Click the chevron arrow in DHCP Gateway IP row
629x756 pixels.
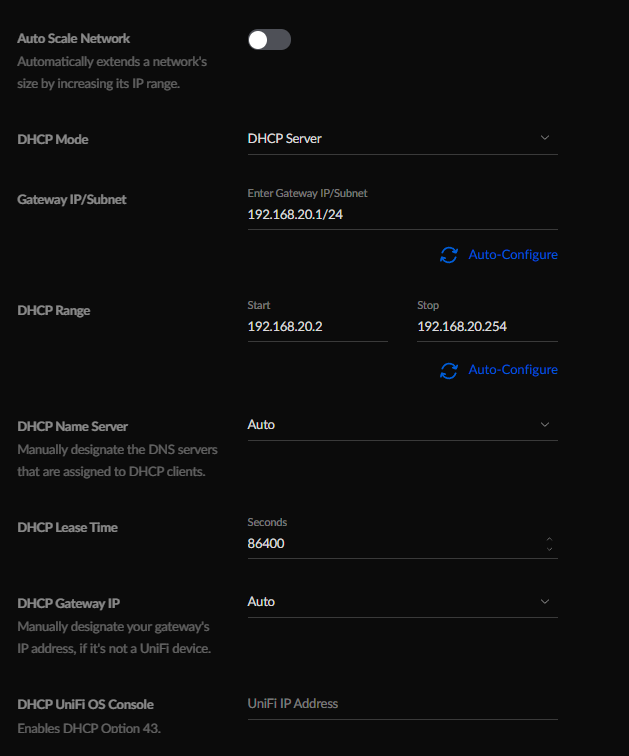point(545,602)
